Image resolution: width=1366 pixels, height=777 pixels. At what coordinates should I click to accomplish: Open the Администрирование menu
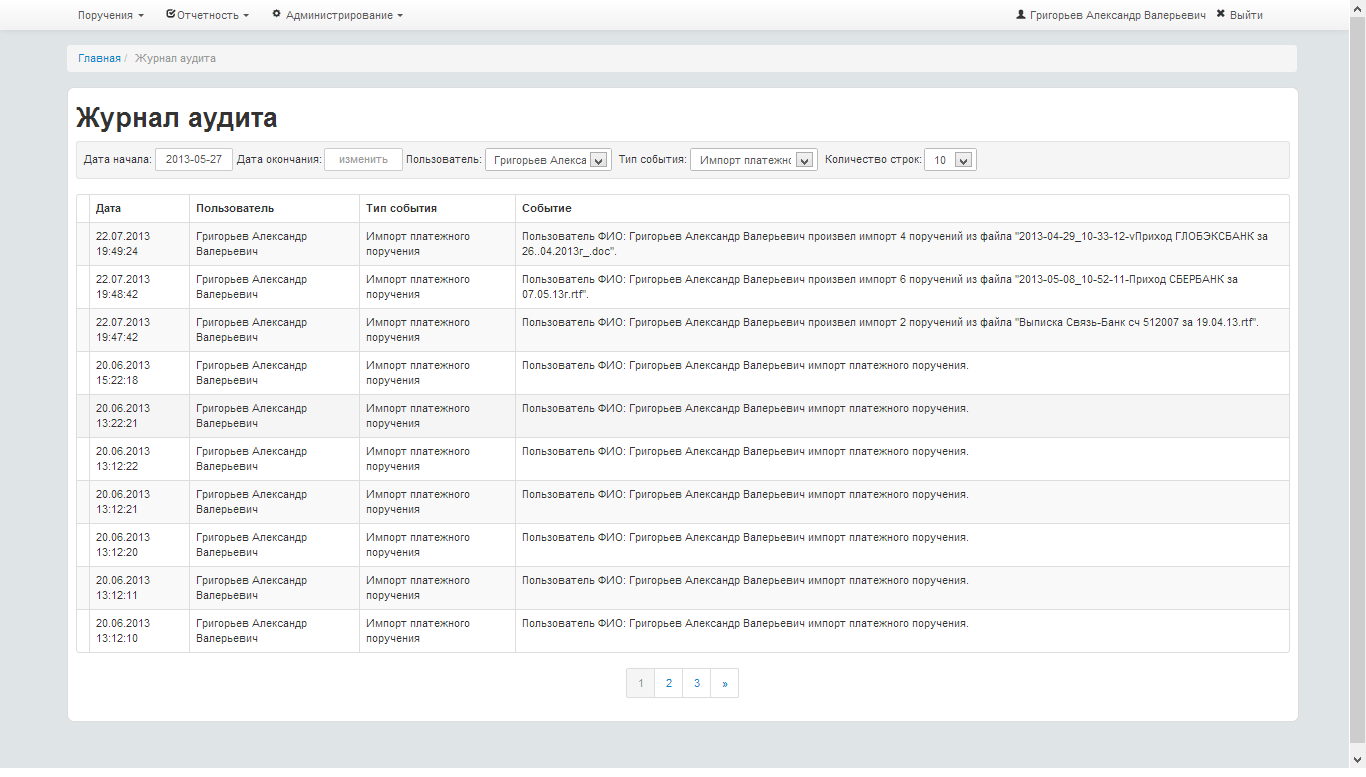338,15
